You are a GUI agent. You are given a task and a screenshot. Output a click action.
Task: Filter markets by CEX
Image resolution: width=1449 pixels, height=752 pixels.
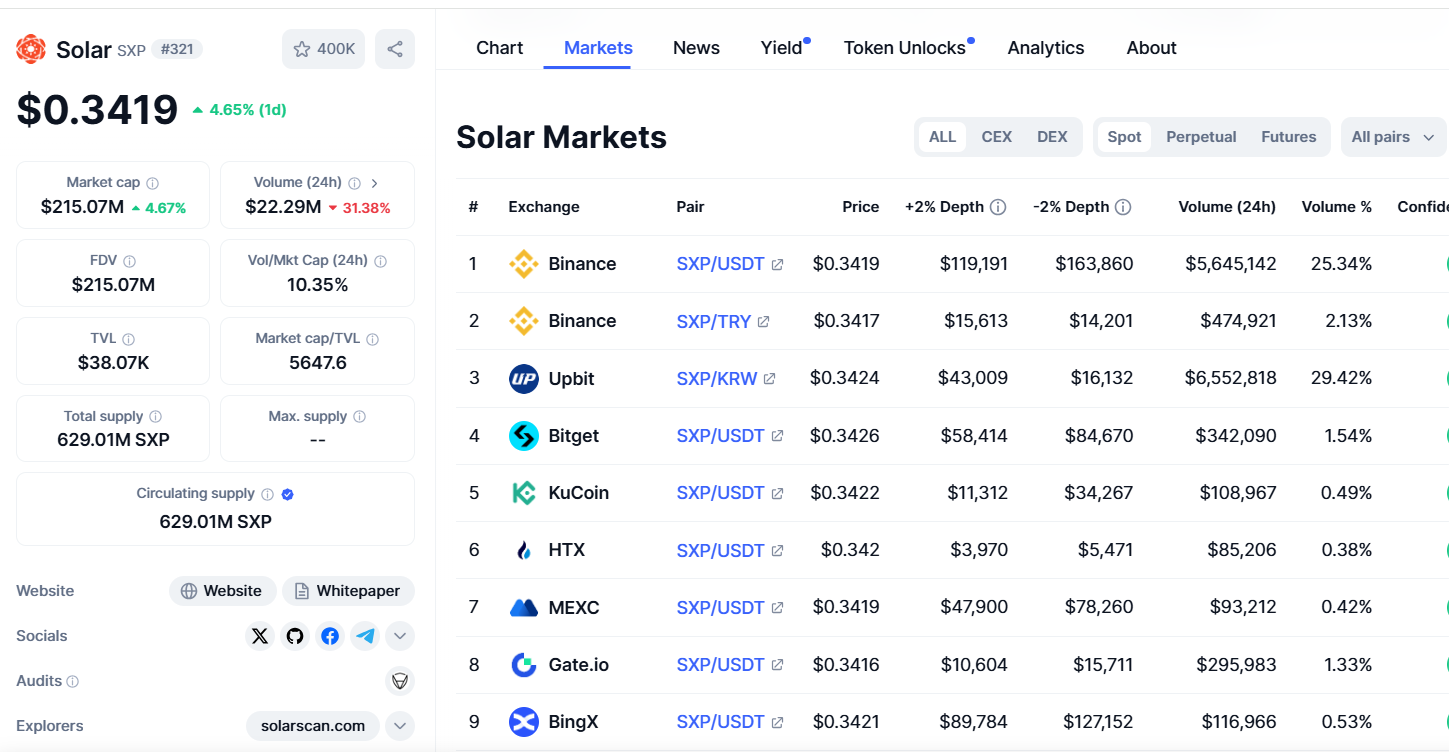[x=997, y=137]
